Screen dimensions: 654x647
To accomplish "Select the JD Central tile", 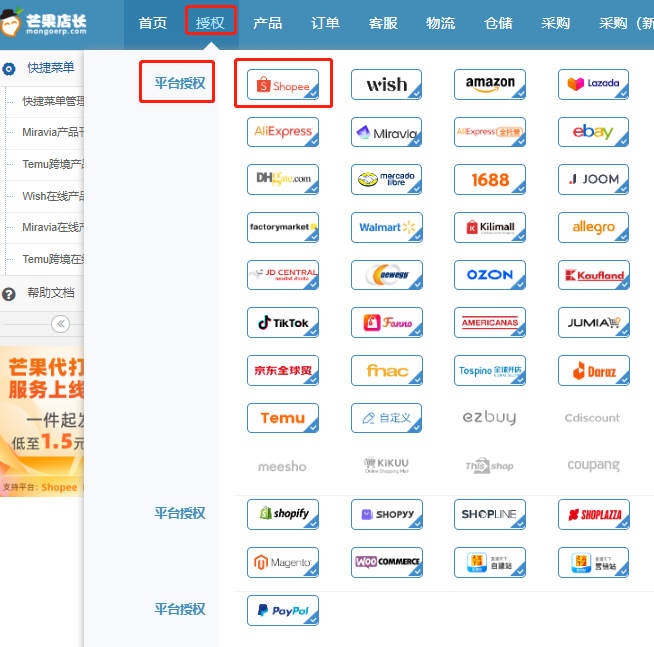I will [x=283, y=275].
